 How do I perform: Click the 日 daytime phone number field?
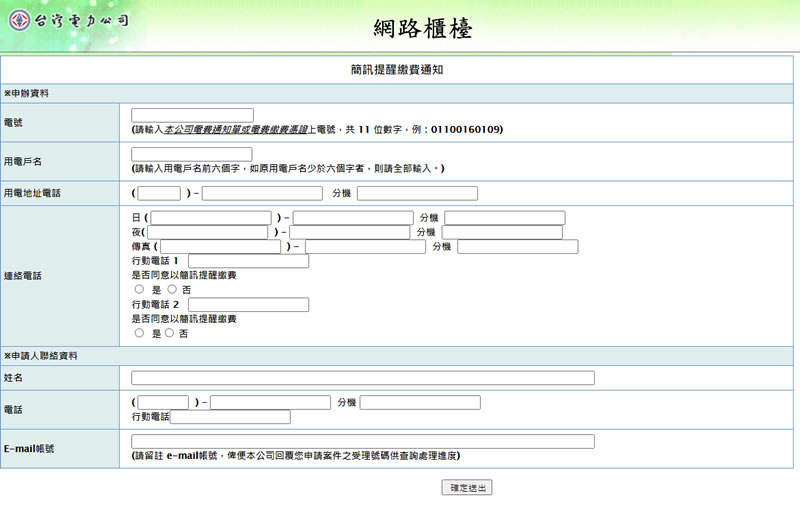tap(353, 218)
